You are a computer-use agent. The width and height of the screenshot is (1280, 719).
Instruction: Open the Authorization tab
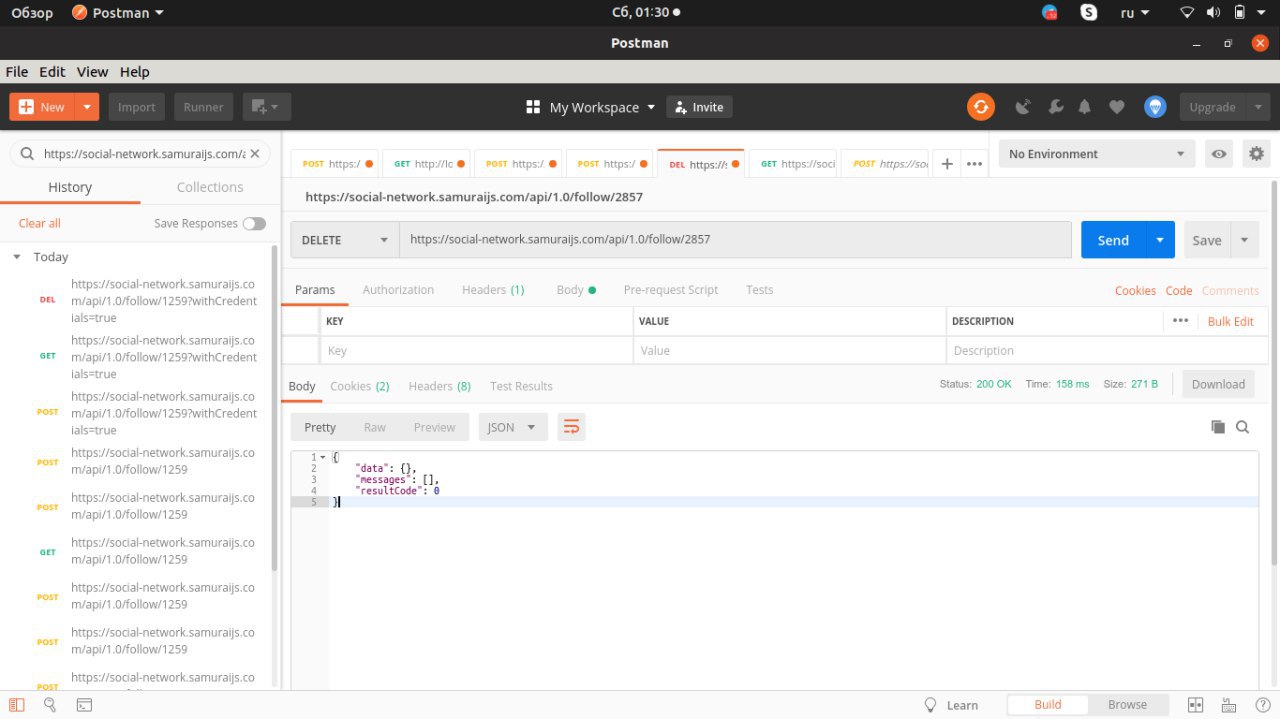[398, 290]
